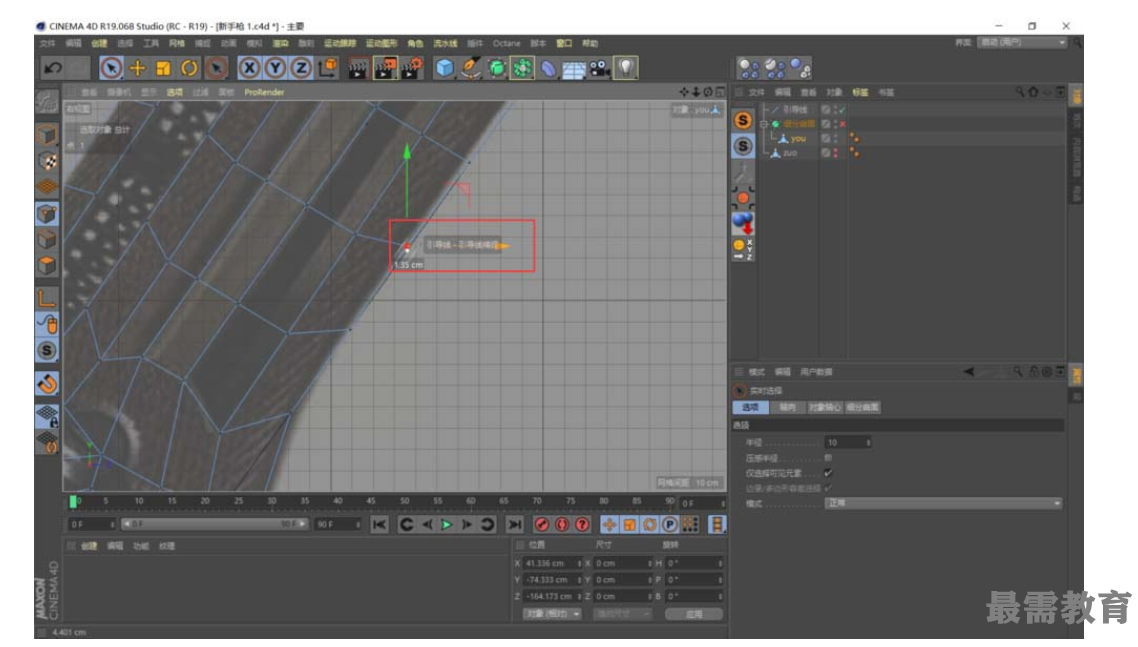The width and height of the screenshot is (1138, 647).
Task: Toggle visibility dots of zuo object
Action: (835, 153)
